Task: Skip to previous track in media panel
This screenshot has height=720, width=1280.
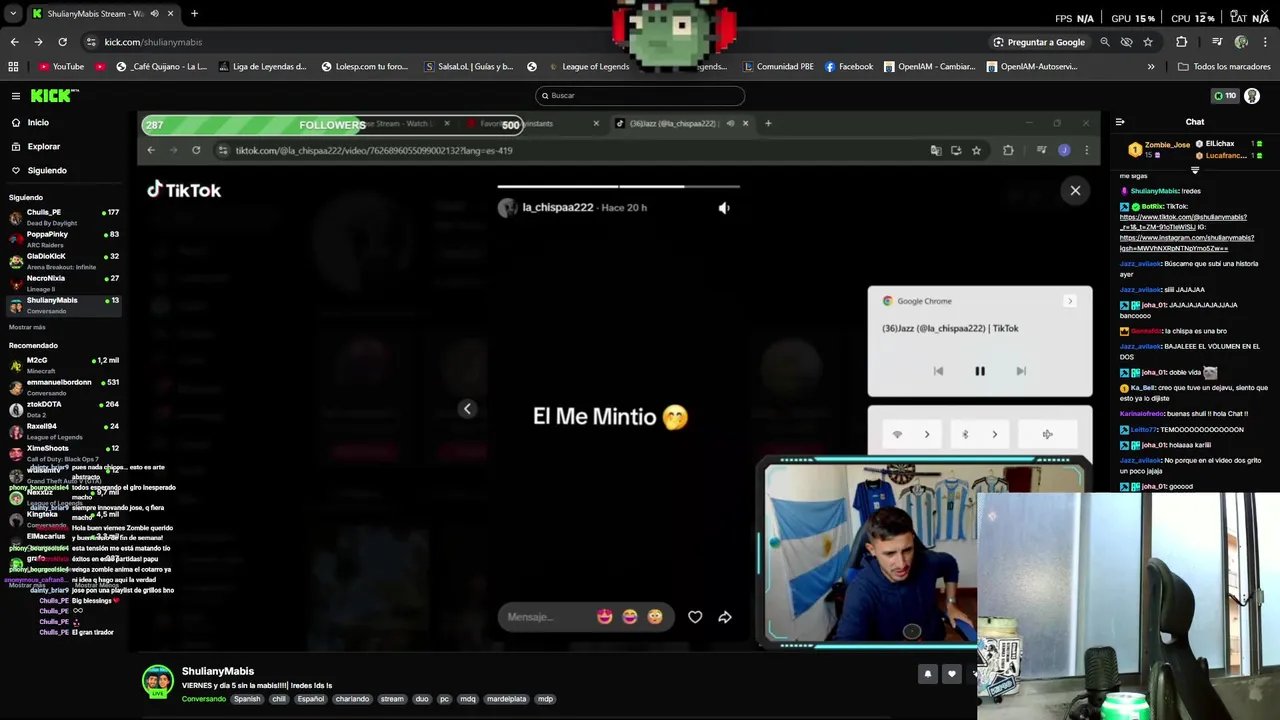Action: (x=938, y=371)
